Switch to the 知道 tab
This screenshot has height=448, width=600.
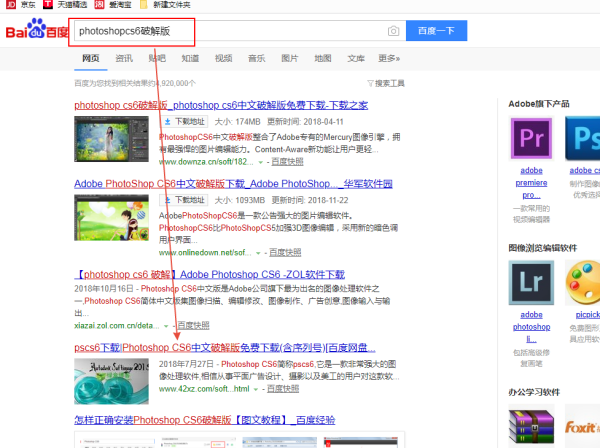coord(190,58)
